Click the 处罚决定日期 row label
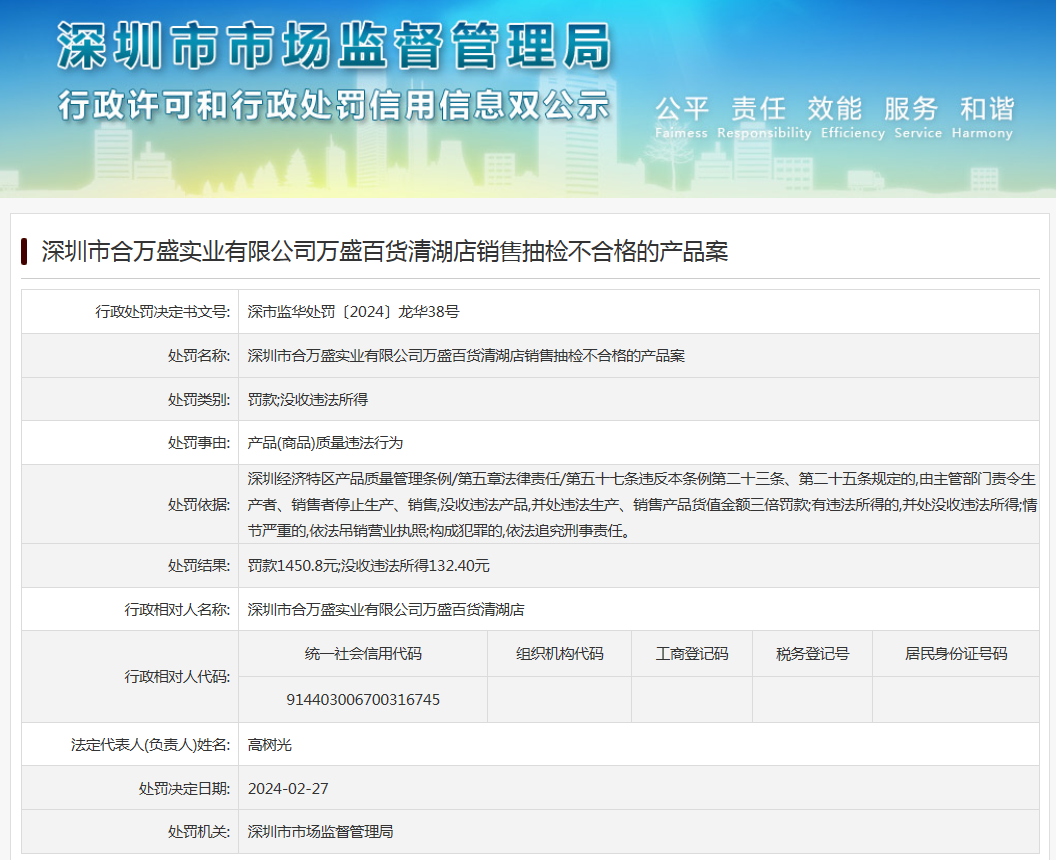This screenshot has height=860, width=1056. [x=185, y=789]
